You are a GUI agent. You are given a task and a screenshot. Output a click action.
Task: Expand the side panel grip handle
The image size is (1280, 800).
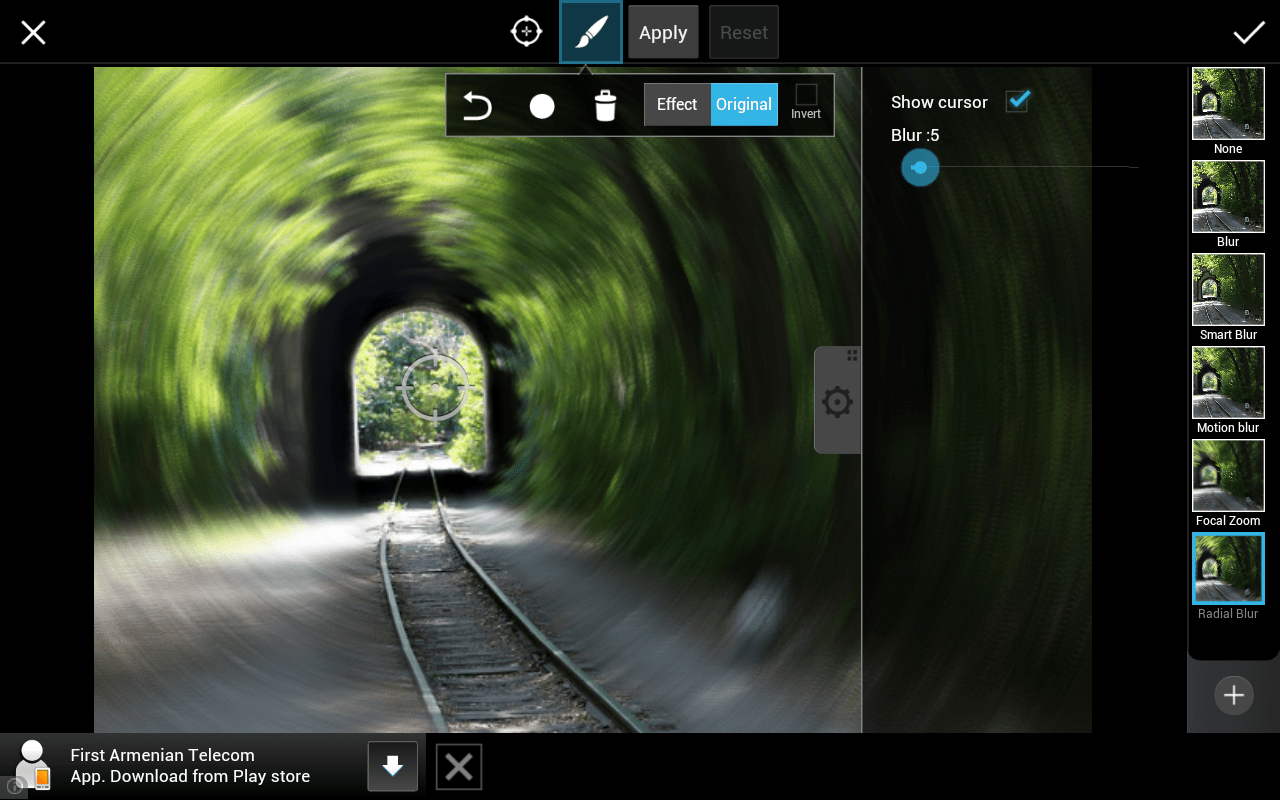[852, 356]
